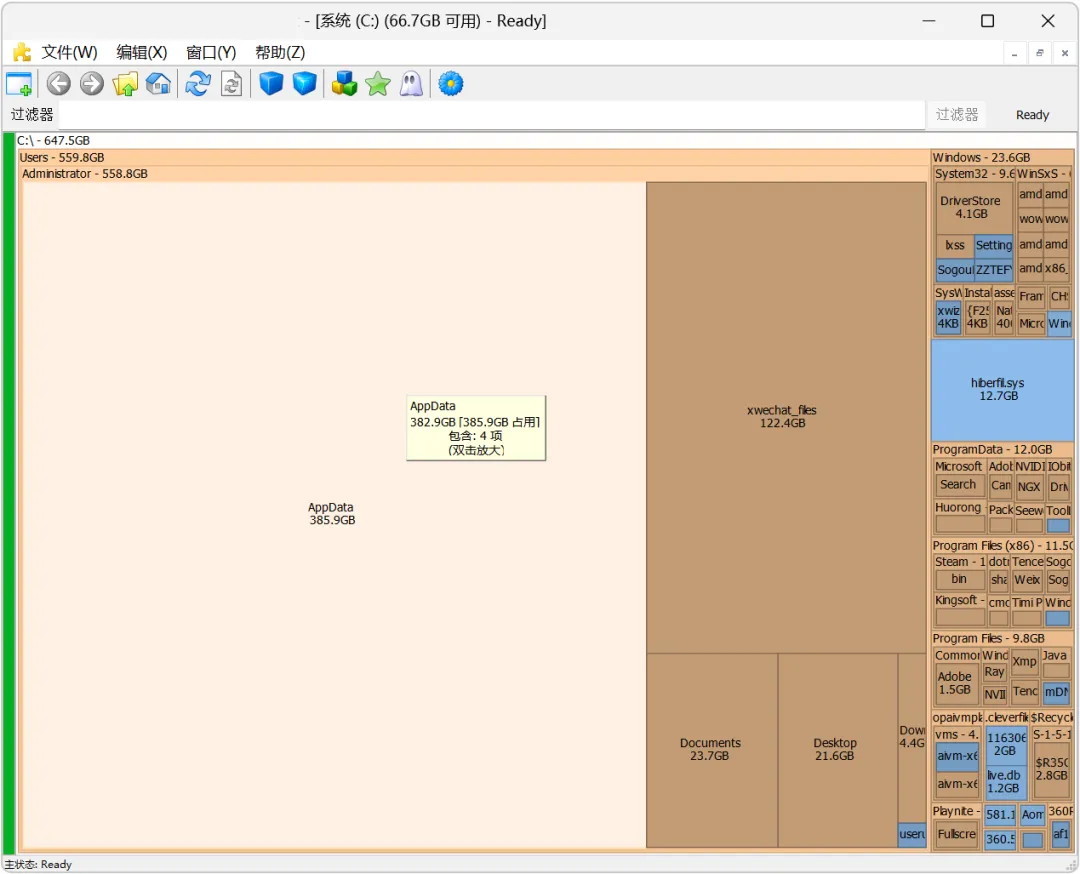
Task: Click the second blue cube detail icon
Action: click(304, 84)
